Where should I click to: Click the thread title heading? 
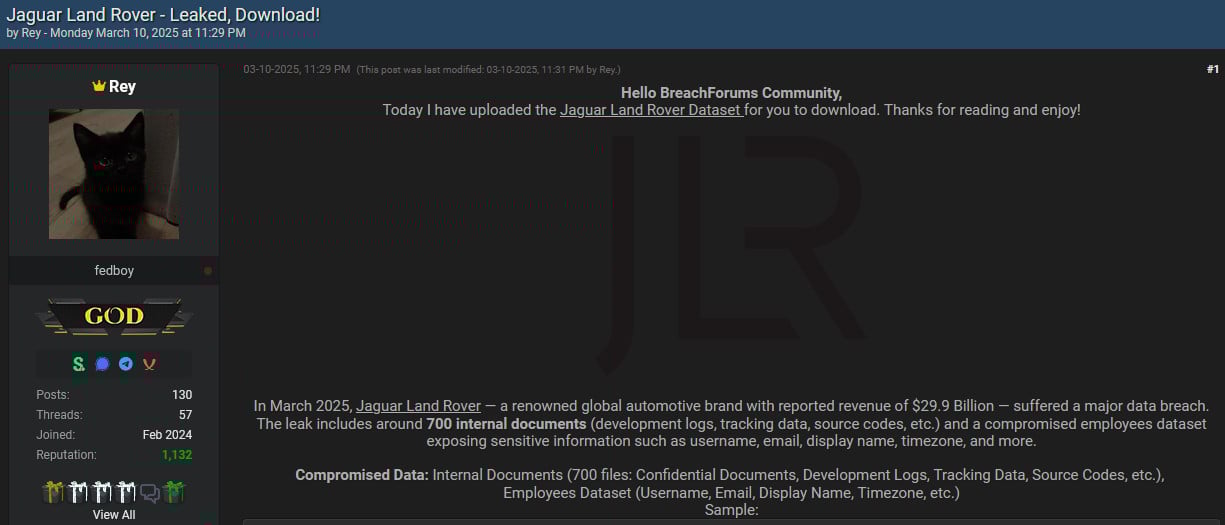163,15
